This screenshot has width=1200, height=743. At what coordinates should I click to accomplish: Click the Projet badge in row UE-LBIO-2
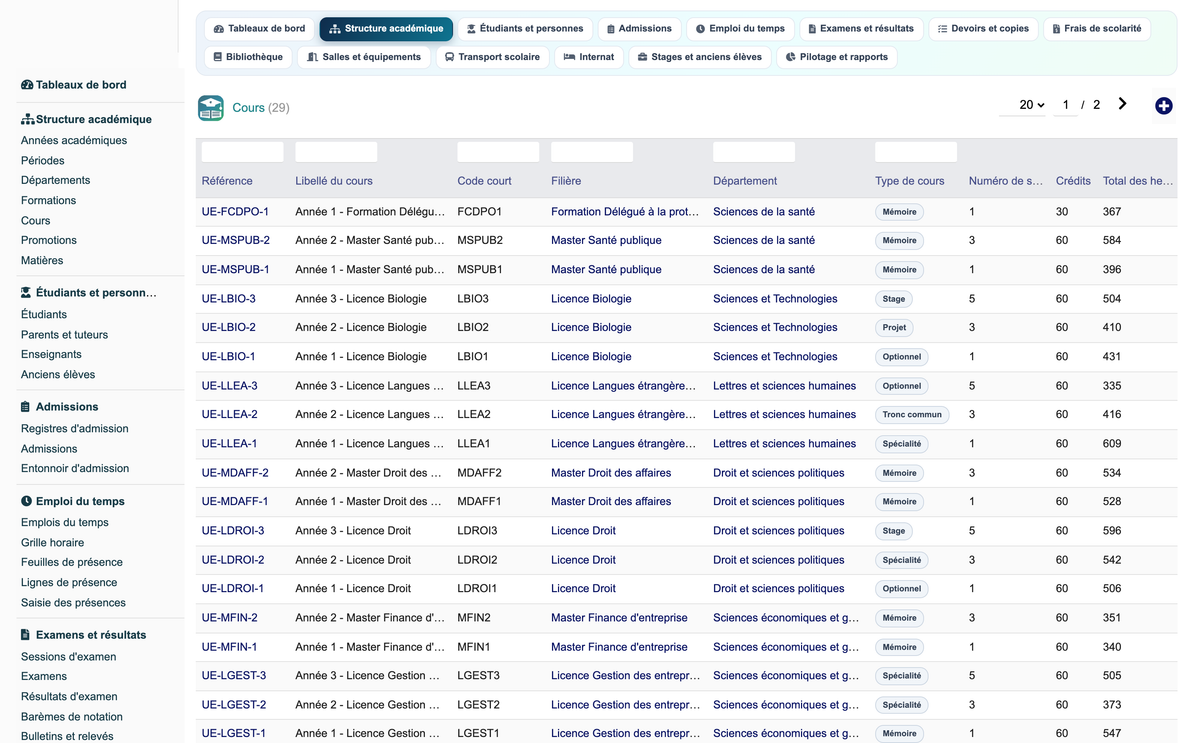click(x=894, y=328)
